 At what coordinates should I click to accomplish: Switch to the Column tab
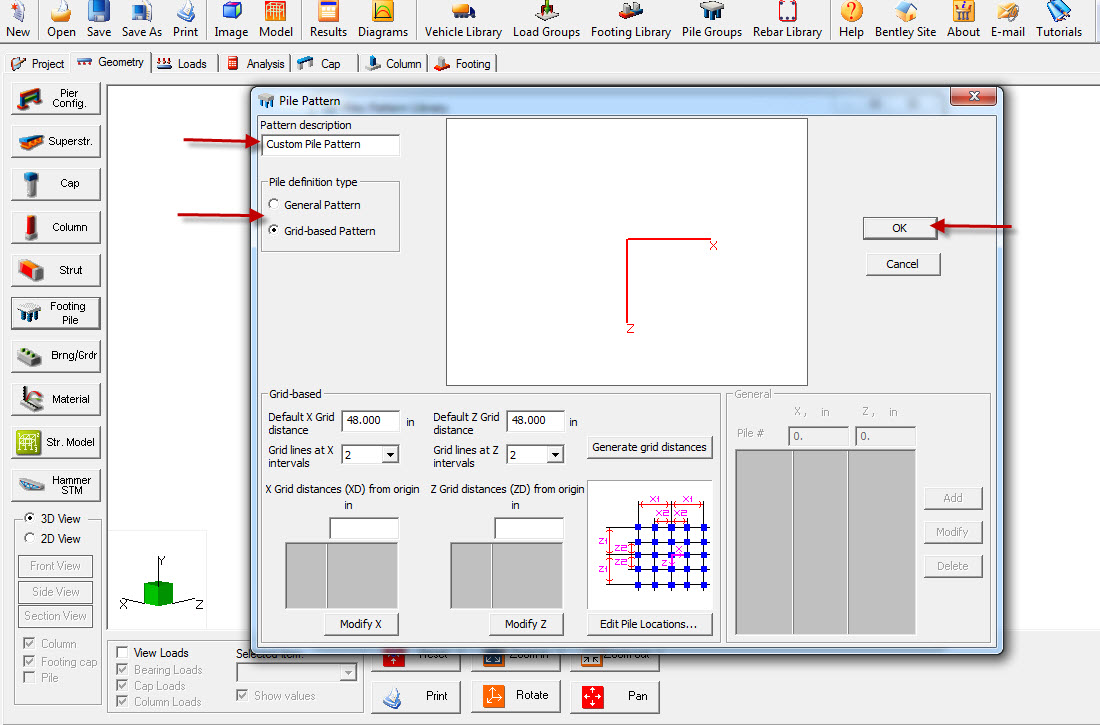click(394, 64)
